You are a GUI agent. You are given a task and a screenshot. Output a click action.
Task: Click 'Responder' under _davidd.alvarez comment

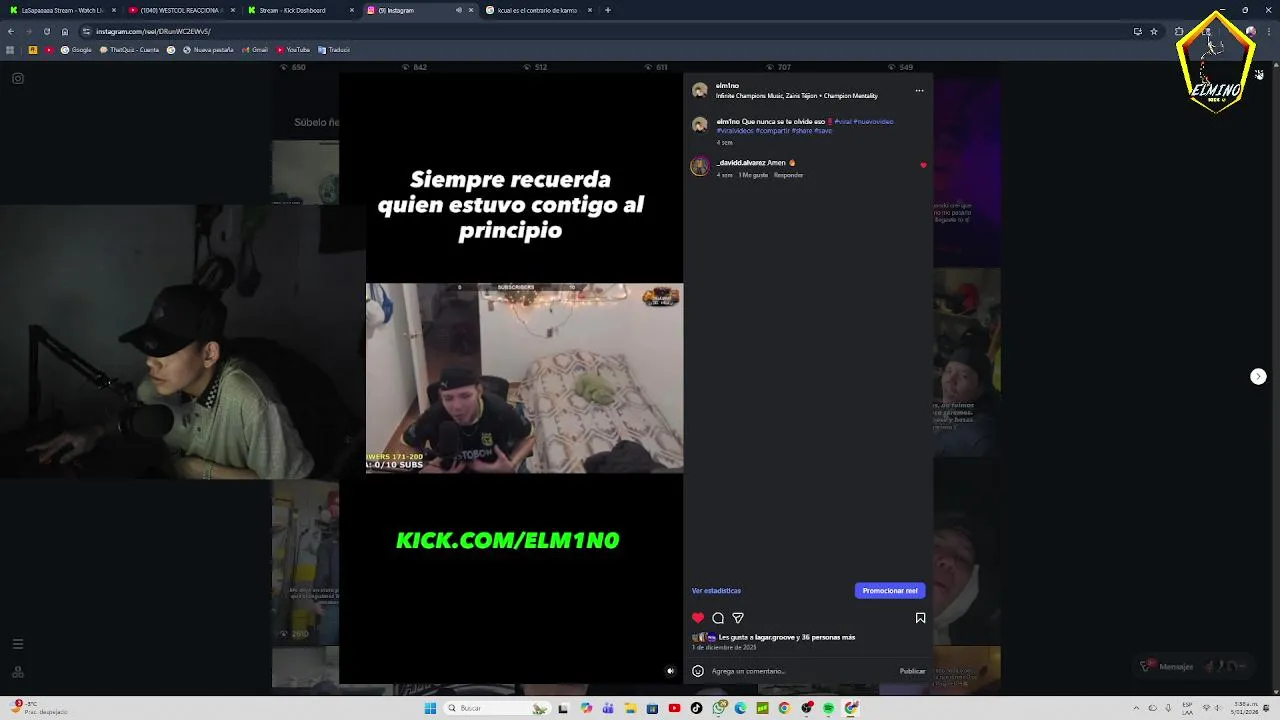(x=788, y=175)
